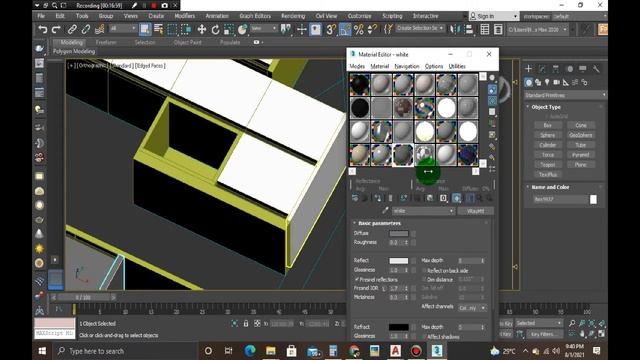
Task: Choose the Rectangular Selection Region tool
Action: pos(173,29)
